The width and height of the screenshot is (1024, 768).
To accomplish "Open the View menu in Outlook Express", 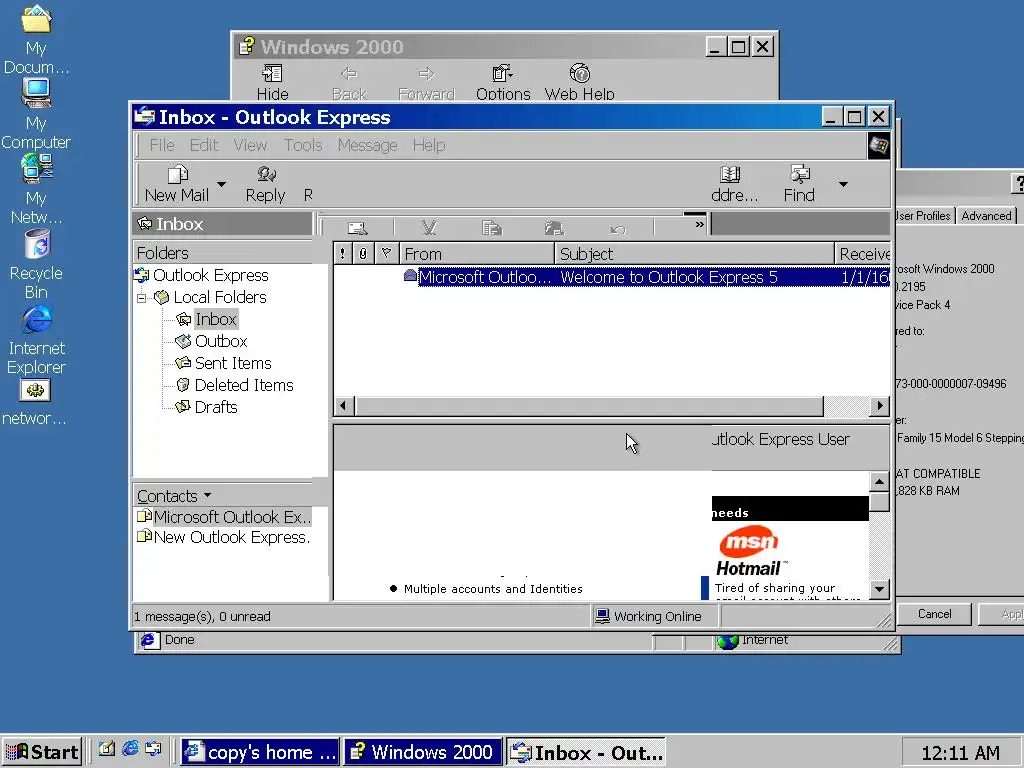I will (x=250, y=145).
